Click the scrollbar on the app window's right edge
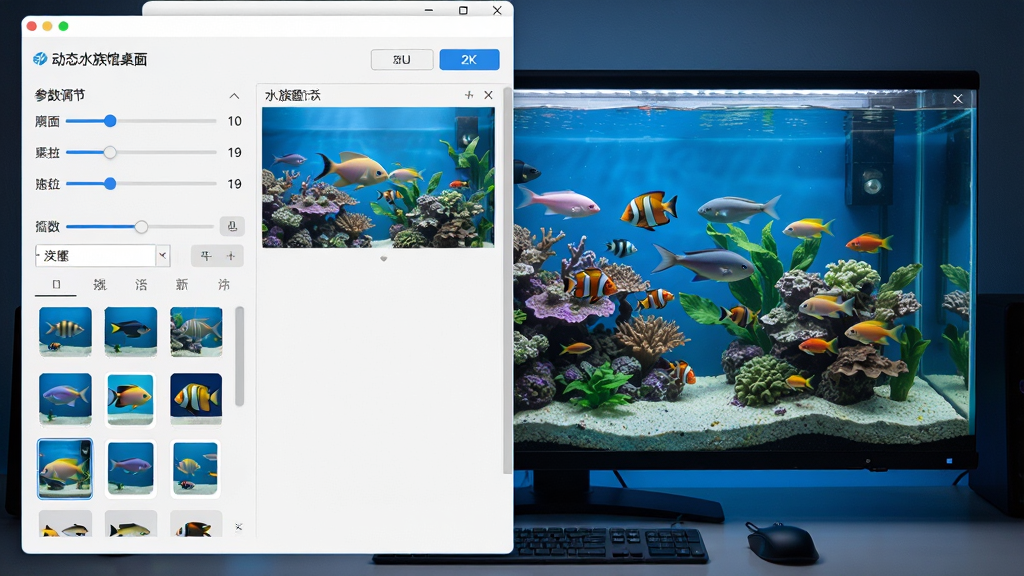 (x=507, y=280)
